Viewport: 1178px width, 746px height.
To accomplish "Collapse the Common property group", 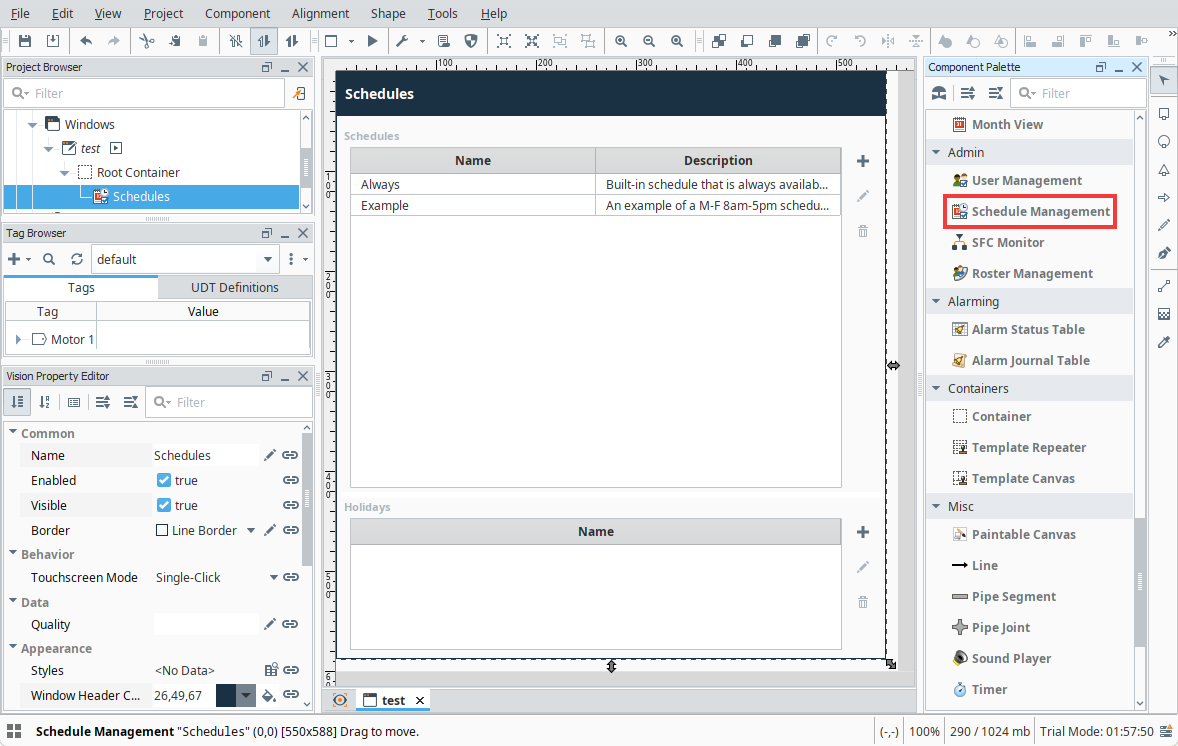I will 13,433.
